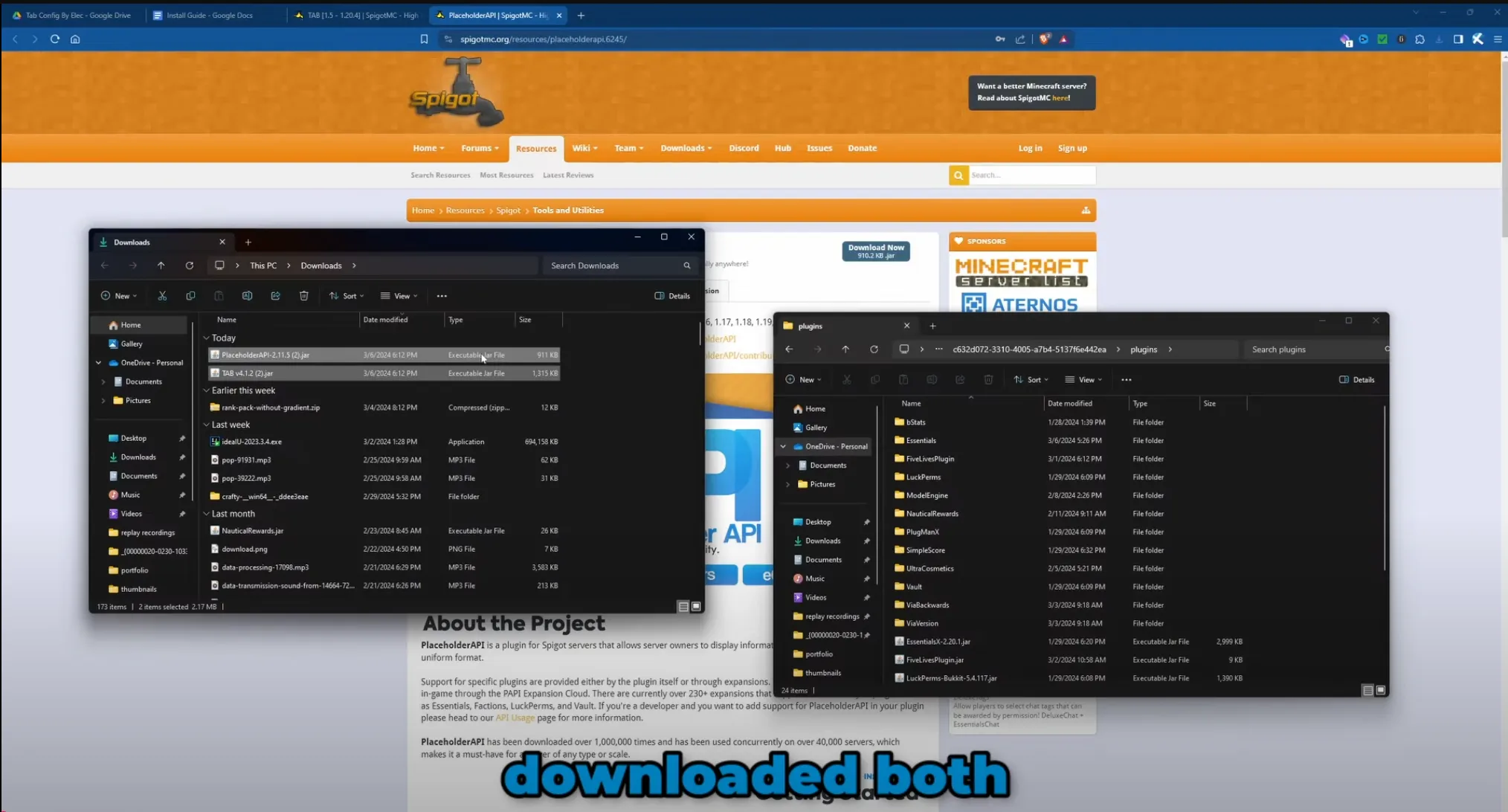
Task: Click the Rename icon in Downloads toolbar
Action: pyautogui.click(x=247, y=296)
